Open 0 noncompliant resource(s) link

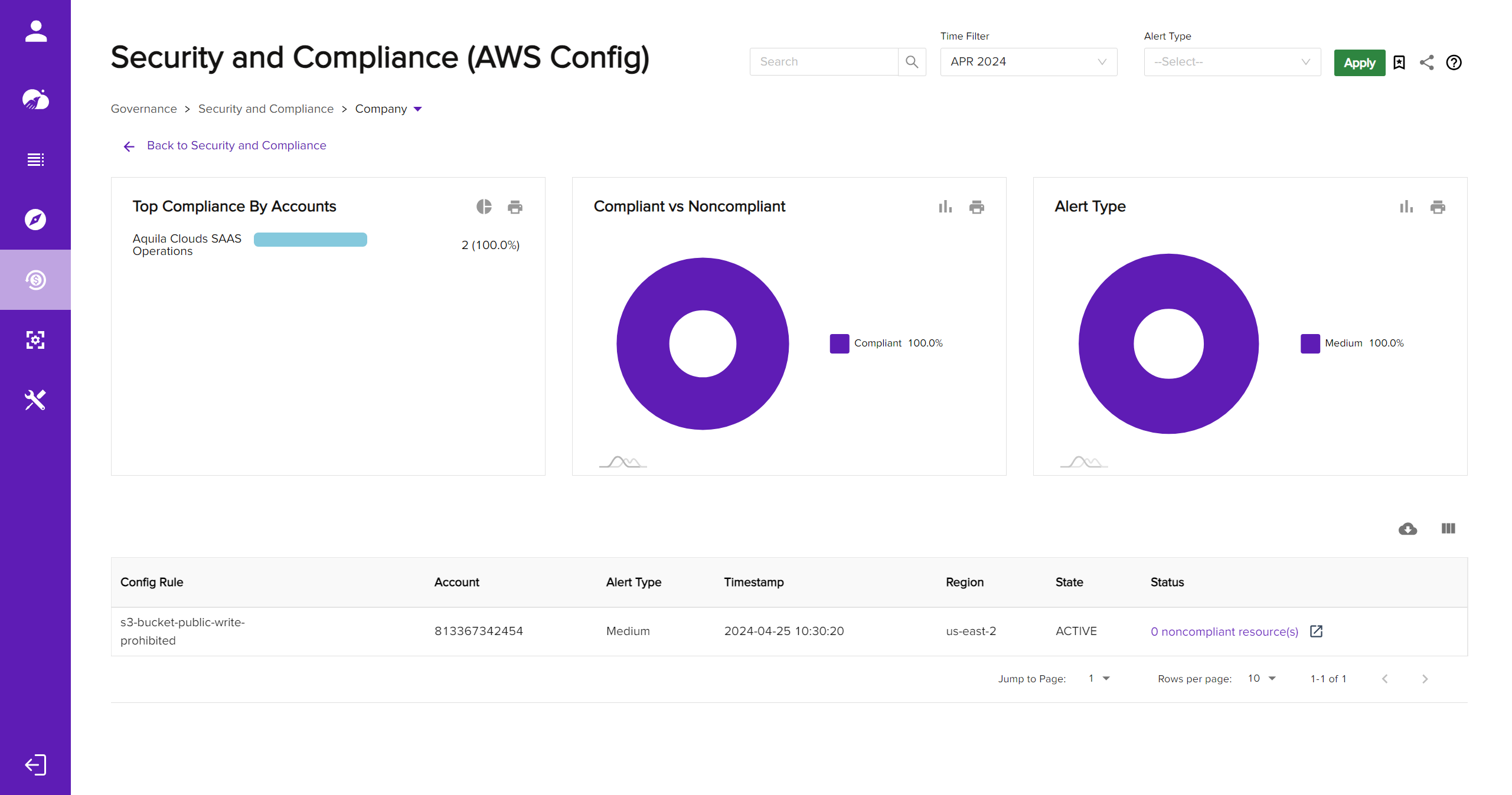click(1224, 632)
